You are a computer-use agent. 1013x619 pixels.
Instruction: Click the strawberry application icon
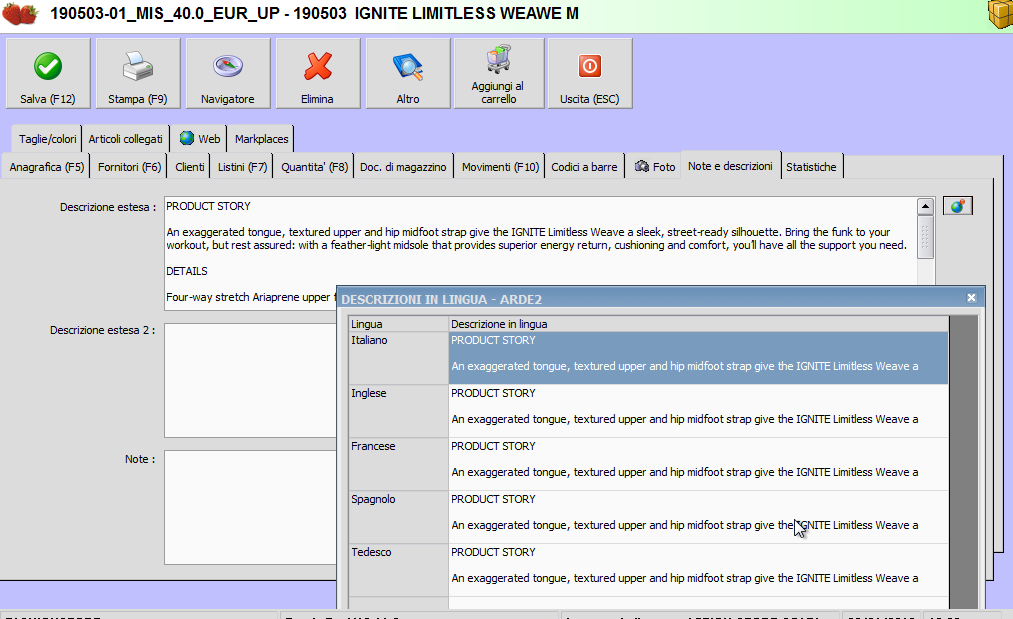[20, 13]
